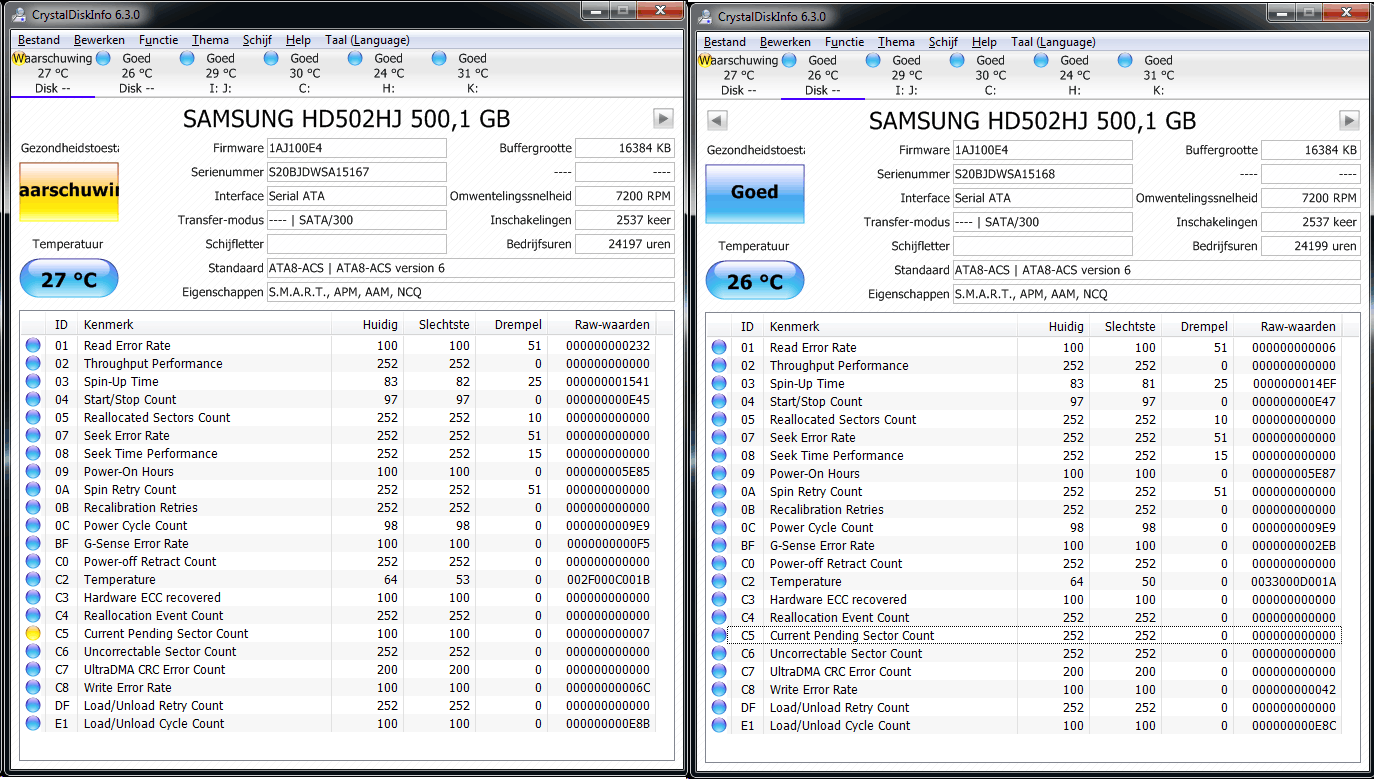This screenshot has height=782, width=1376.
Task: Click Bedrijfsuren field showing 24199 uren
Action: [x=1311, y=246]
